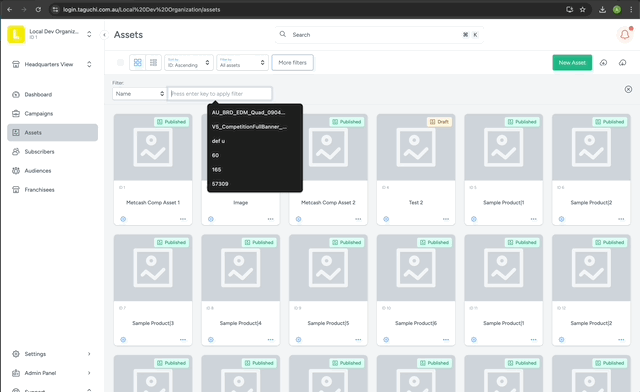Open the Filter by All assets dropdown
The width and height of the screenshot is (640, 392).
click(242, 62)
